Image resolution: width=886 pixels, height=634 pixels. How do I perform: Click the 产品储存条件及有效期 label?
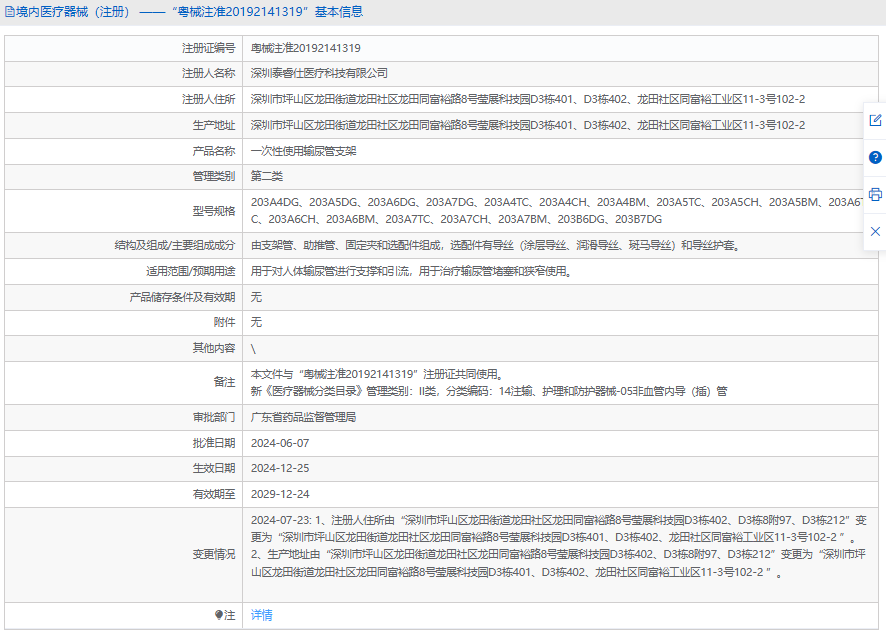tap(182, 297)
